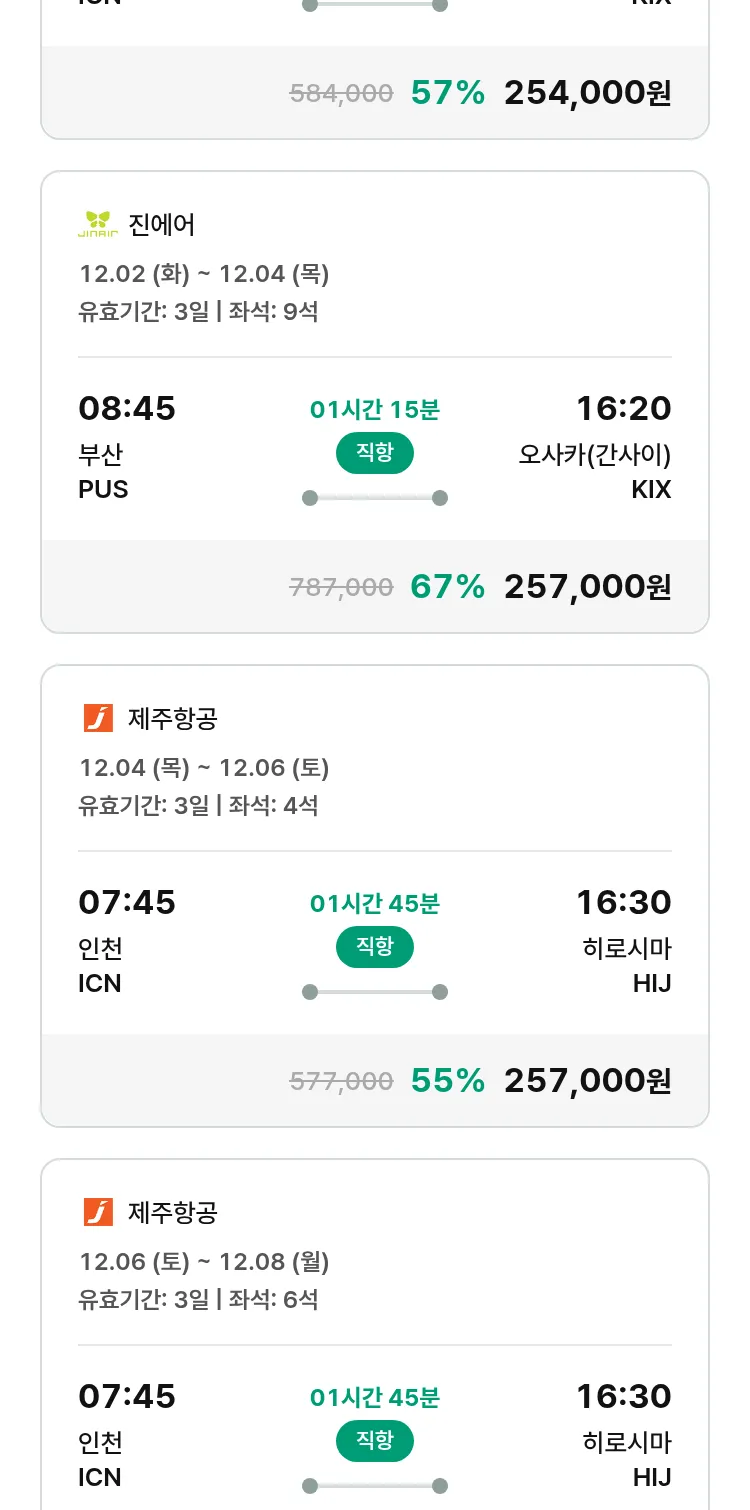Click route line under 01시간 15분 duration

(375, 498)
